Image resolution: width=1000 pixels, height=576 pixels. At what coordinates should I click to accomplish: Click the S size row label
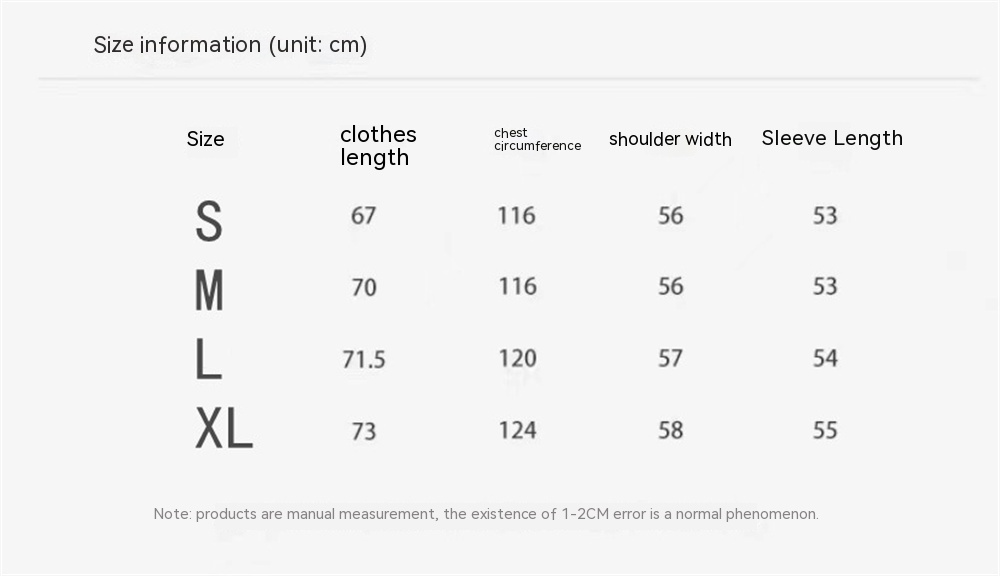click(208, 221)
